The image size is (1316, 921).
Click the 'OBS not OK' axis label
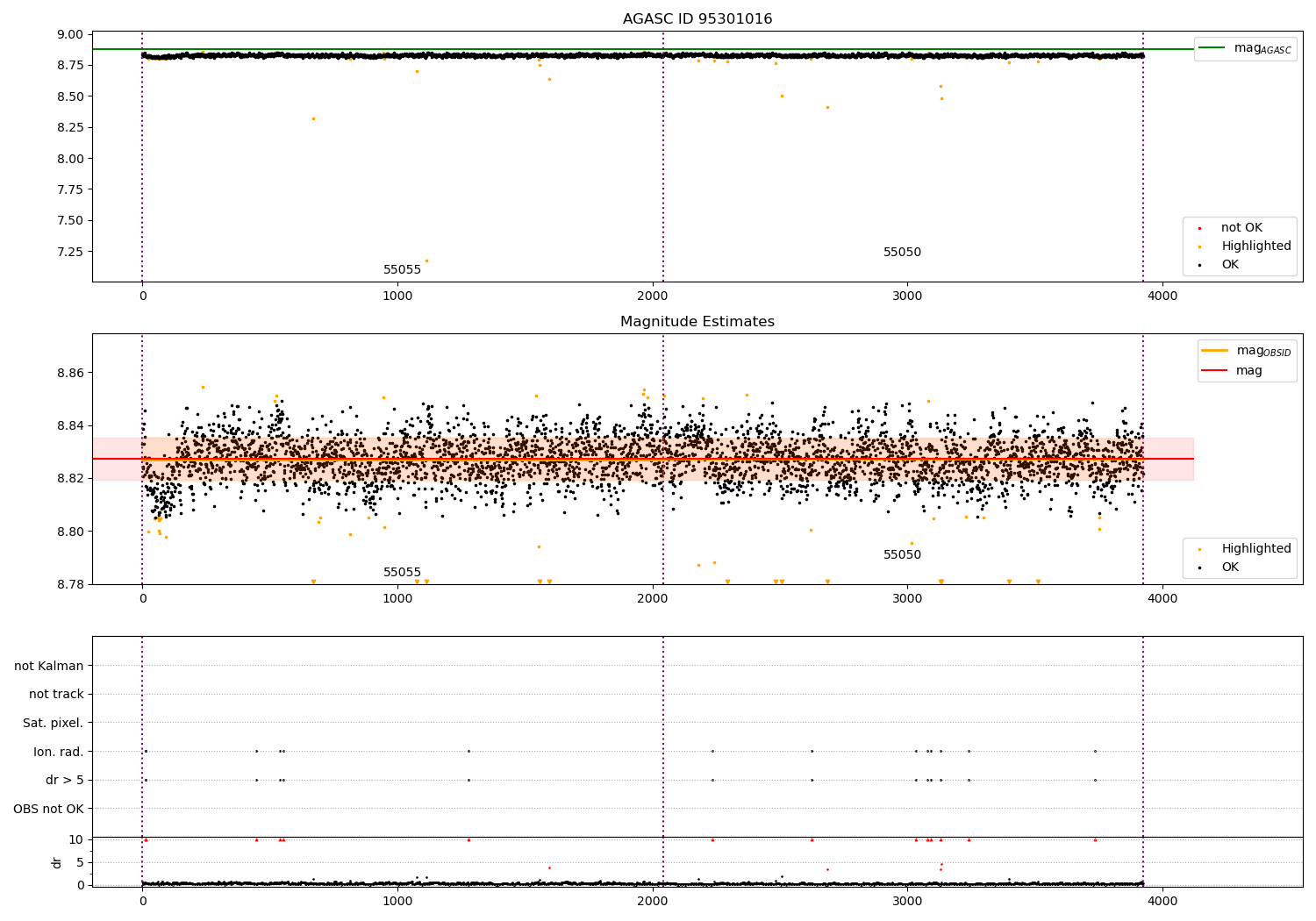pos(49,809)
